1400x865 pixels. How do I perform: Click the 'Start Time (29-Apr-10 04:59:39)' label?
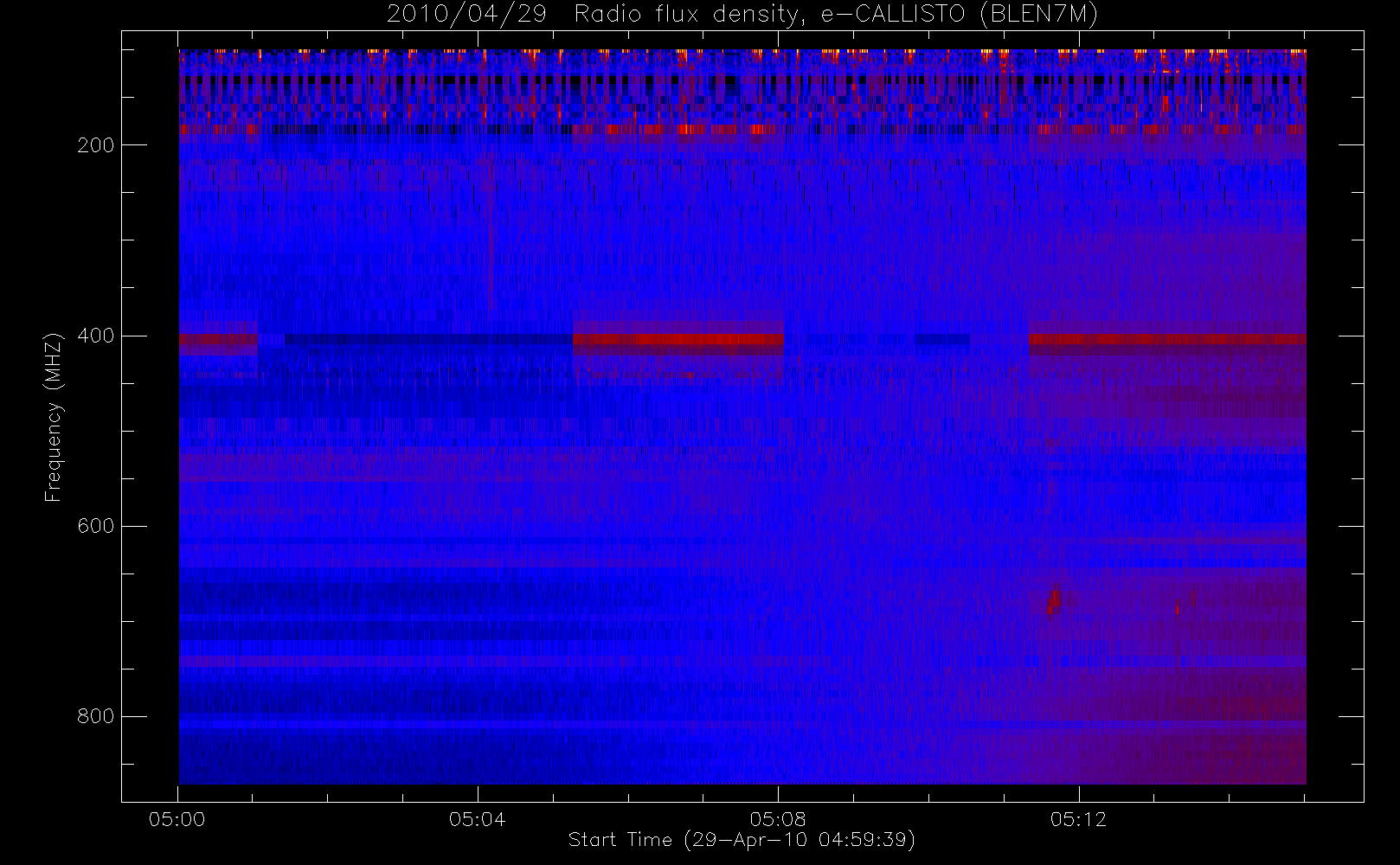pyautogui.click(x=742, y=840)
